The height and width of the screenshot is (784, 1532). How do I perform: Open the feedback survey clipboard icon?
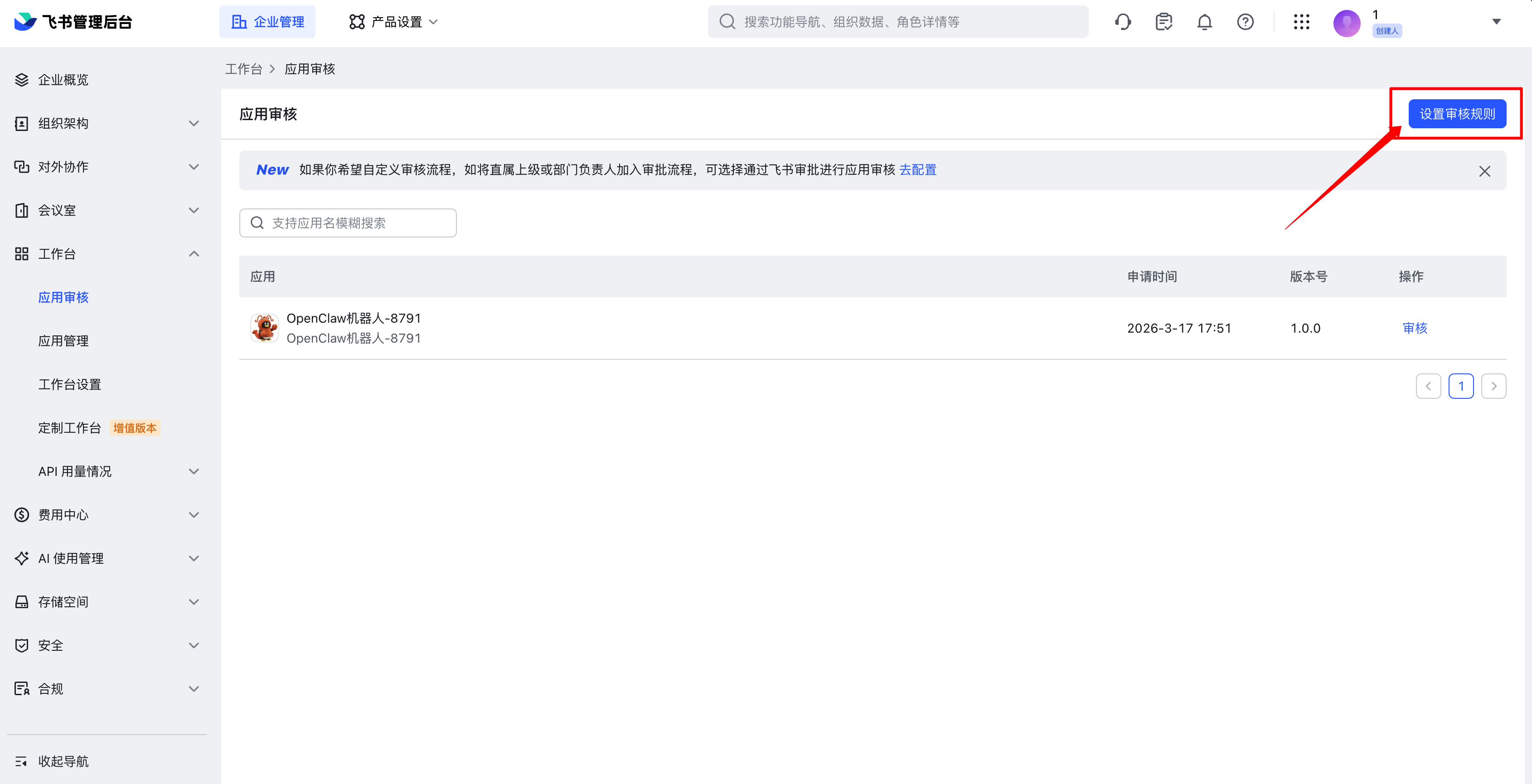pyautogui.click(x=1163, y=21)
